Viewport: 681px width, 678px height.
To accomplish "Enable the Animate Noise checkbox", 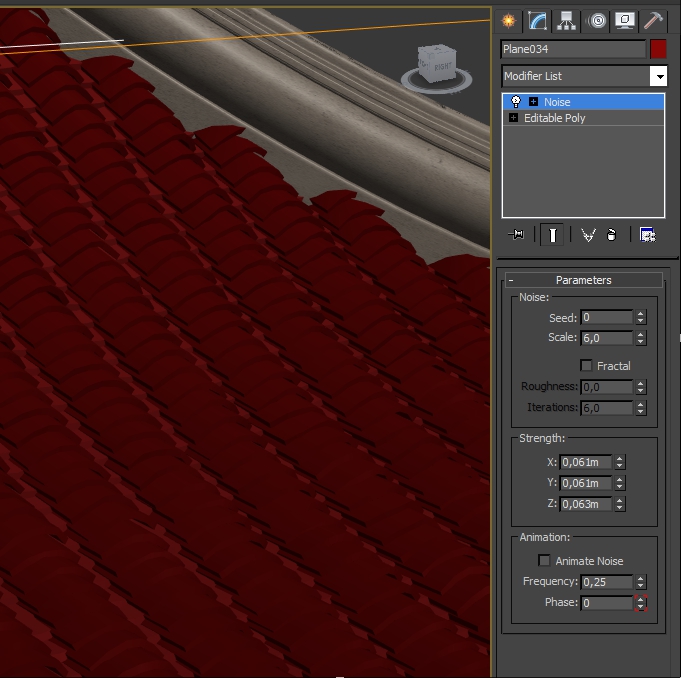I will tap(544, 560).
